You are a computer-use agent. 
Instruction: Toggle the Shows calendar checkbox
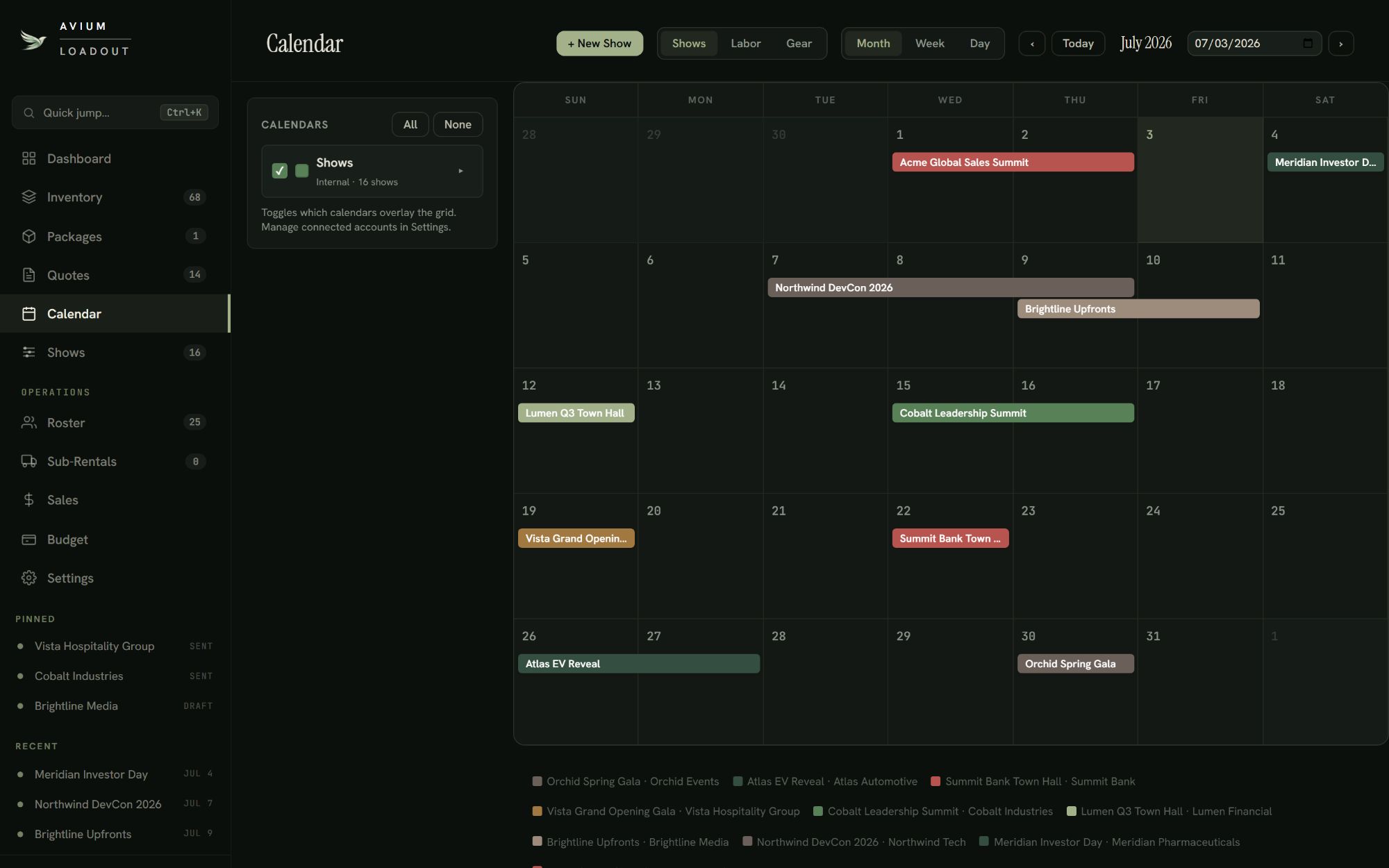click(x=280, y=171)
